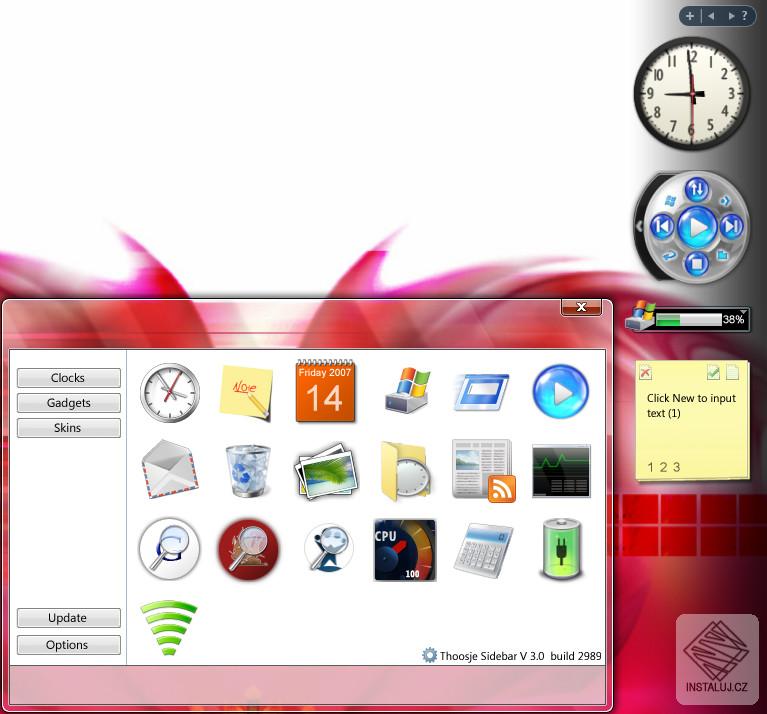Open a media folder via the media gadget folder icon
Image resolution: width=767 pixels, height=714 pixels.
(x=722, y=254)
